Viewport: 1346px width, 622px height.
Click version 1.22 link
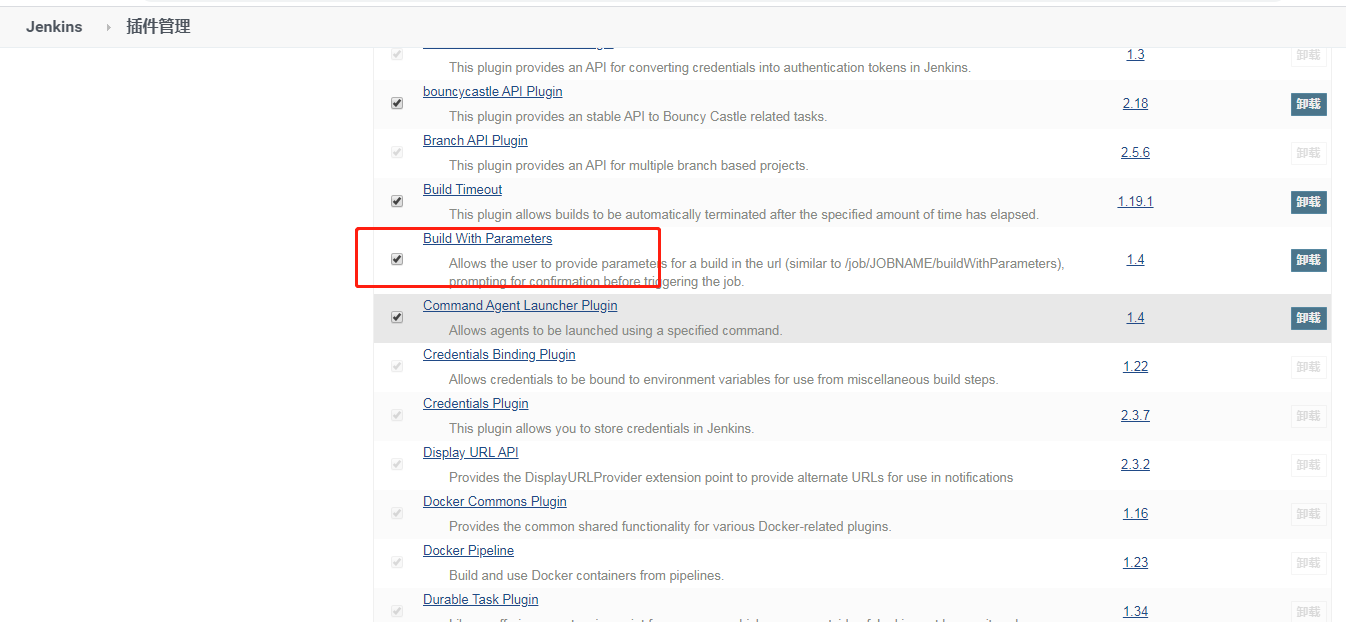(x=1135, y=366)
